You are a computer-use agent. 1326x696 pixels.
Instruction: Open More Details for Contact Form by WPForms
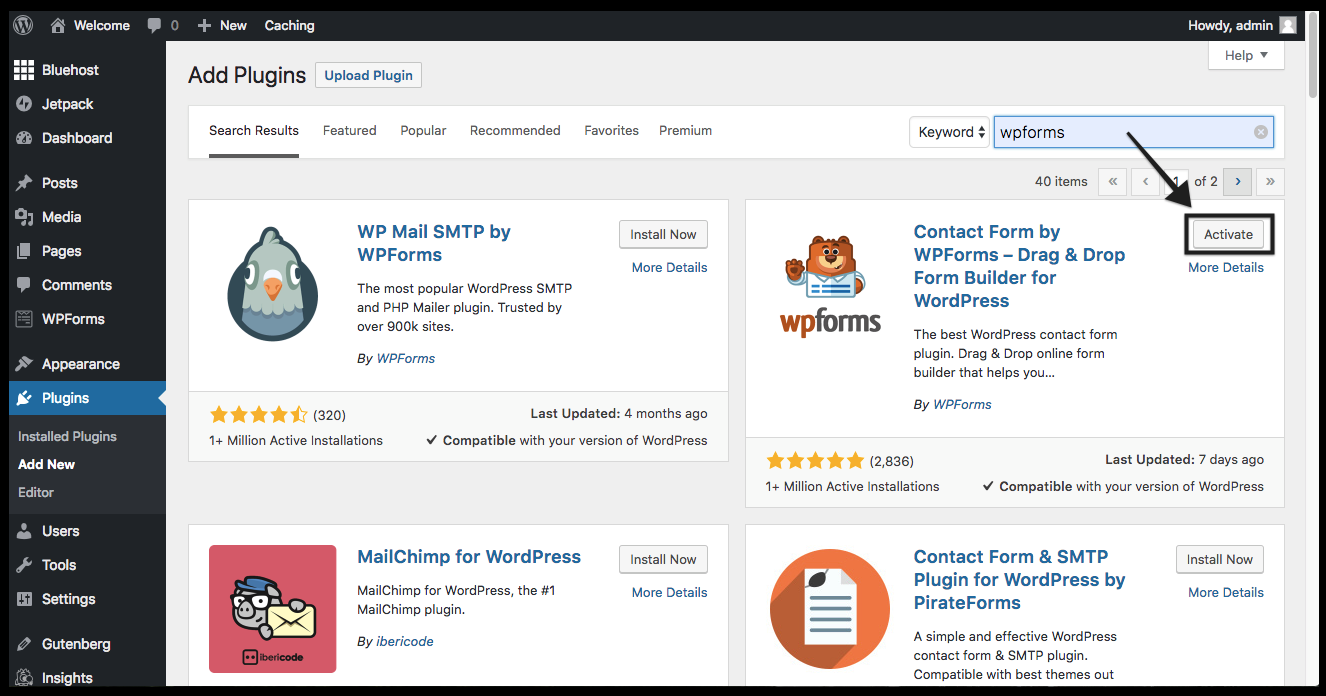(x=1226, y=267)
